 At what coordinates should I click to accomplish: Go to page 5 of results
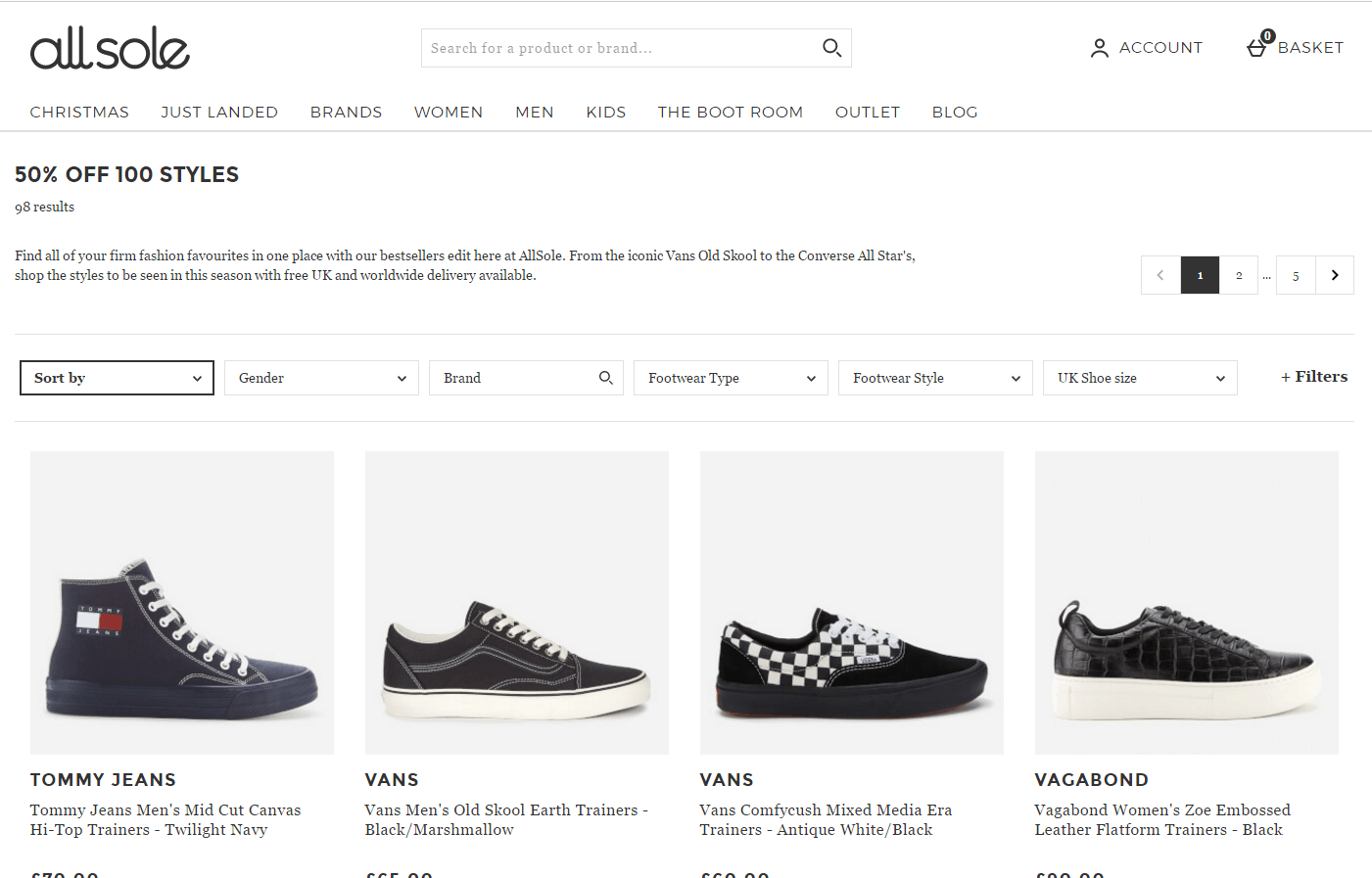(x=1296, y=275)
